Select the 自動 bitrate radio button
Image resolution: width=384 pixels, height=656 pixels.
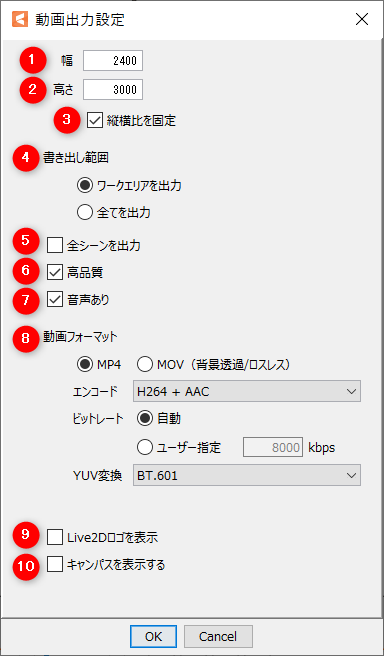(x=145, y=419)
